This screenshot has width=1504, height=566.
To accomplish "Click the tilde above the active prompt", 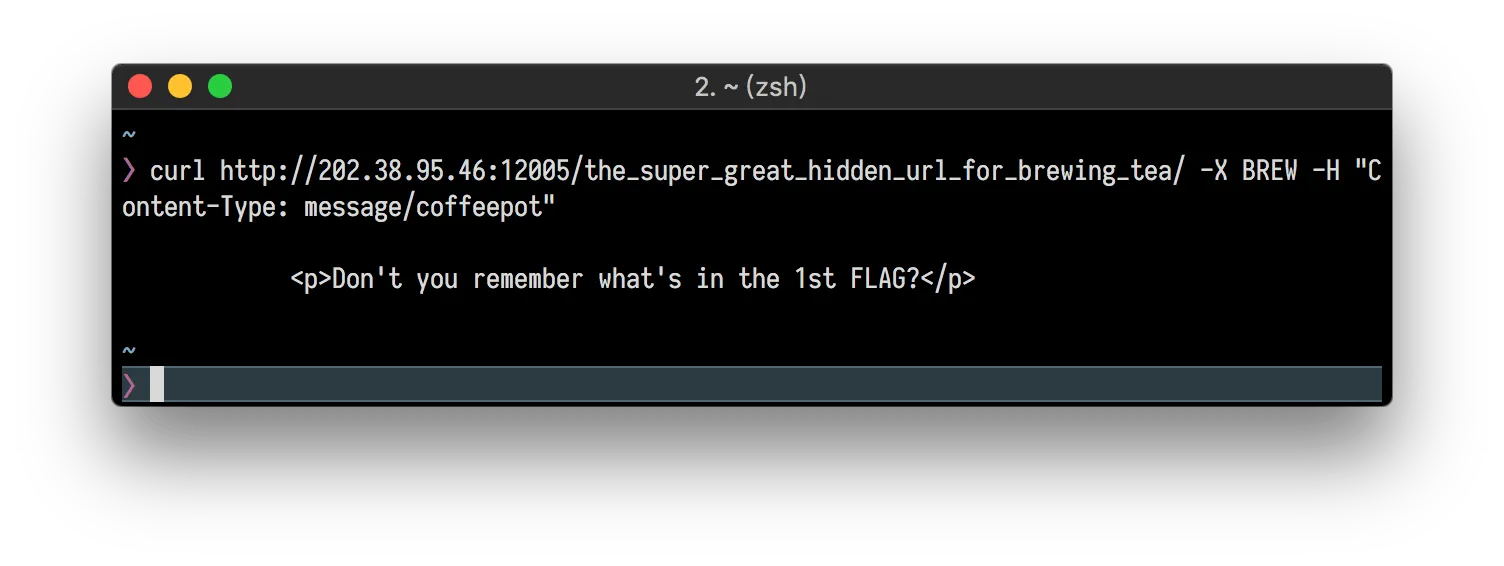I will (129, 349).
